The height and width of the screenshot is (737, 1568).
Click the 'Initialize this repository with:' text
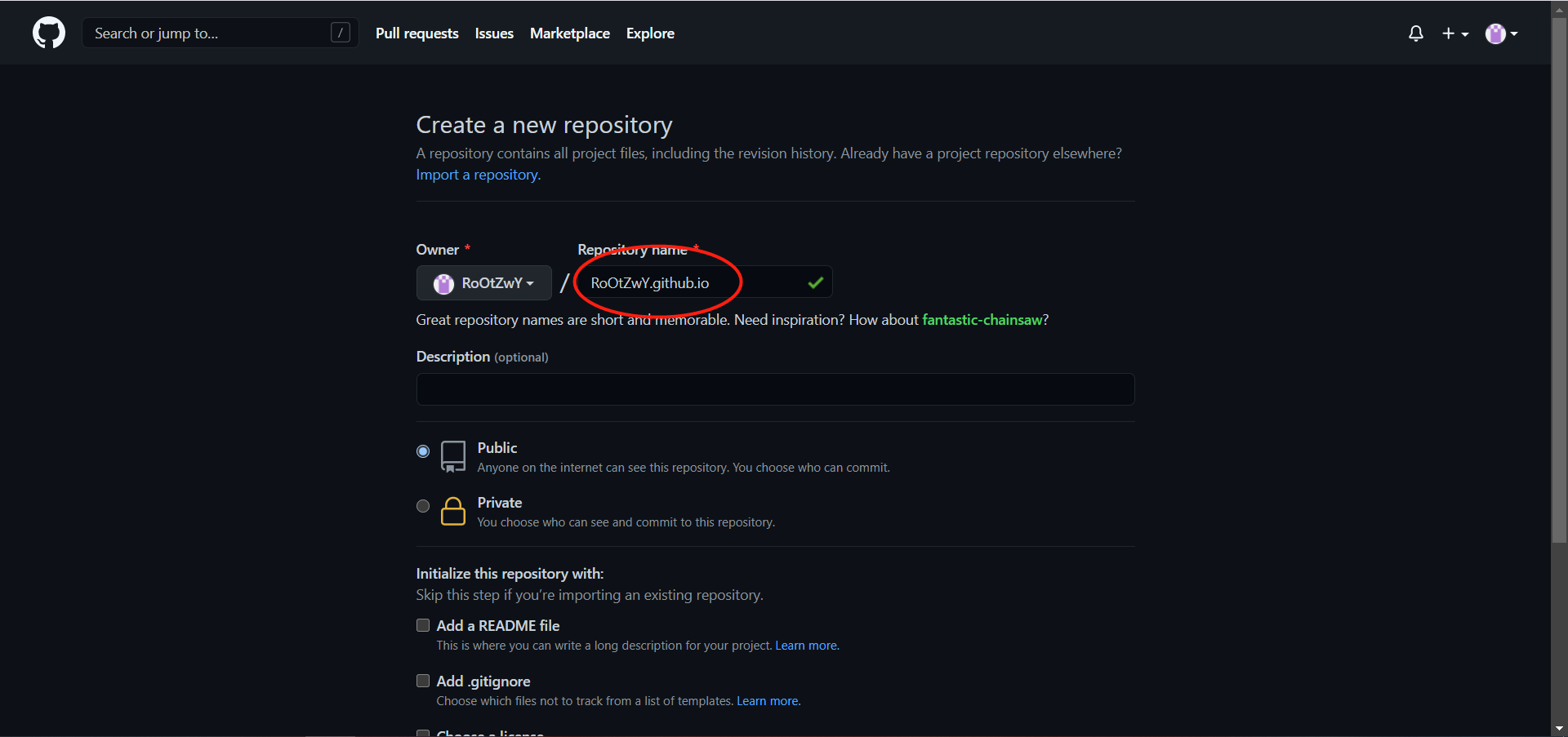point(510,574)
